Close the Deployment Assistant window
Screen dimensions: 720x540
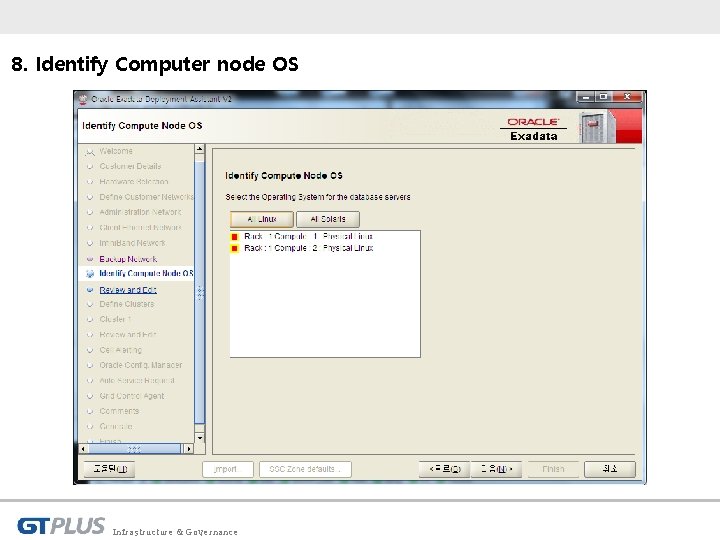(627, 97)
